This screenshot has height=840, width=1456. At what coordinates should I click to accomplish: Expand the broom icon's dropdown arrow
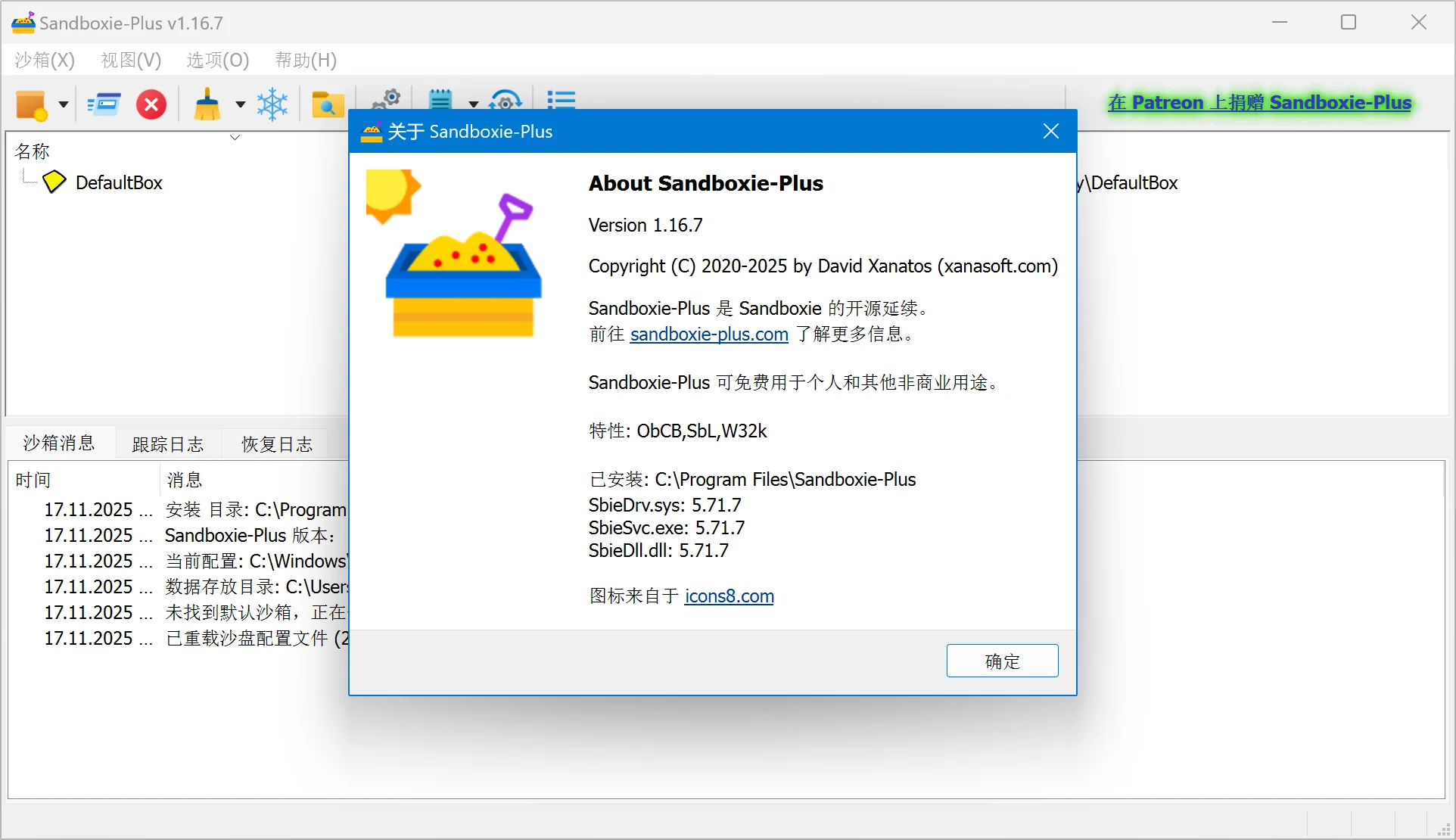tap(240, 104)
